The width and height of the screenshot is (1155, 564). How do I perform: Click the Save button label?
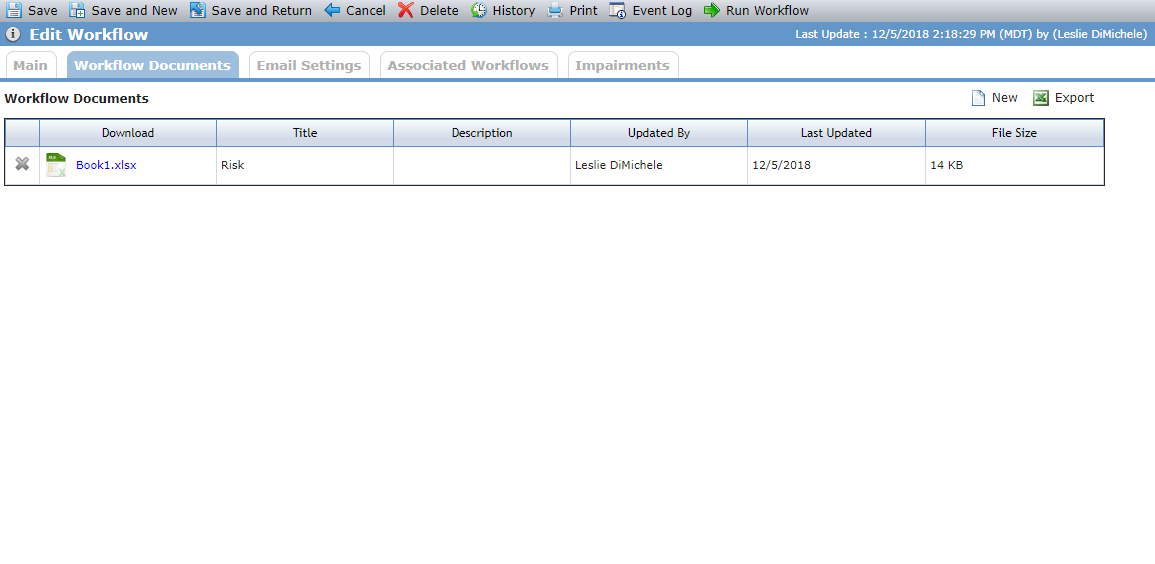pyautogui.click(x=43, y=10)
